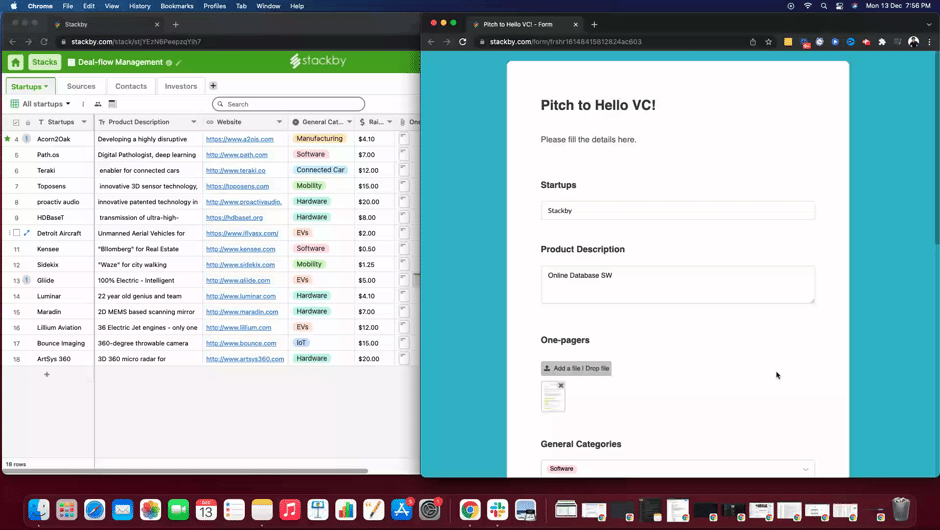Click the form address bar URL
940x530 pixels.
point(565,42)
